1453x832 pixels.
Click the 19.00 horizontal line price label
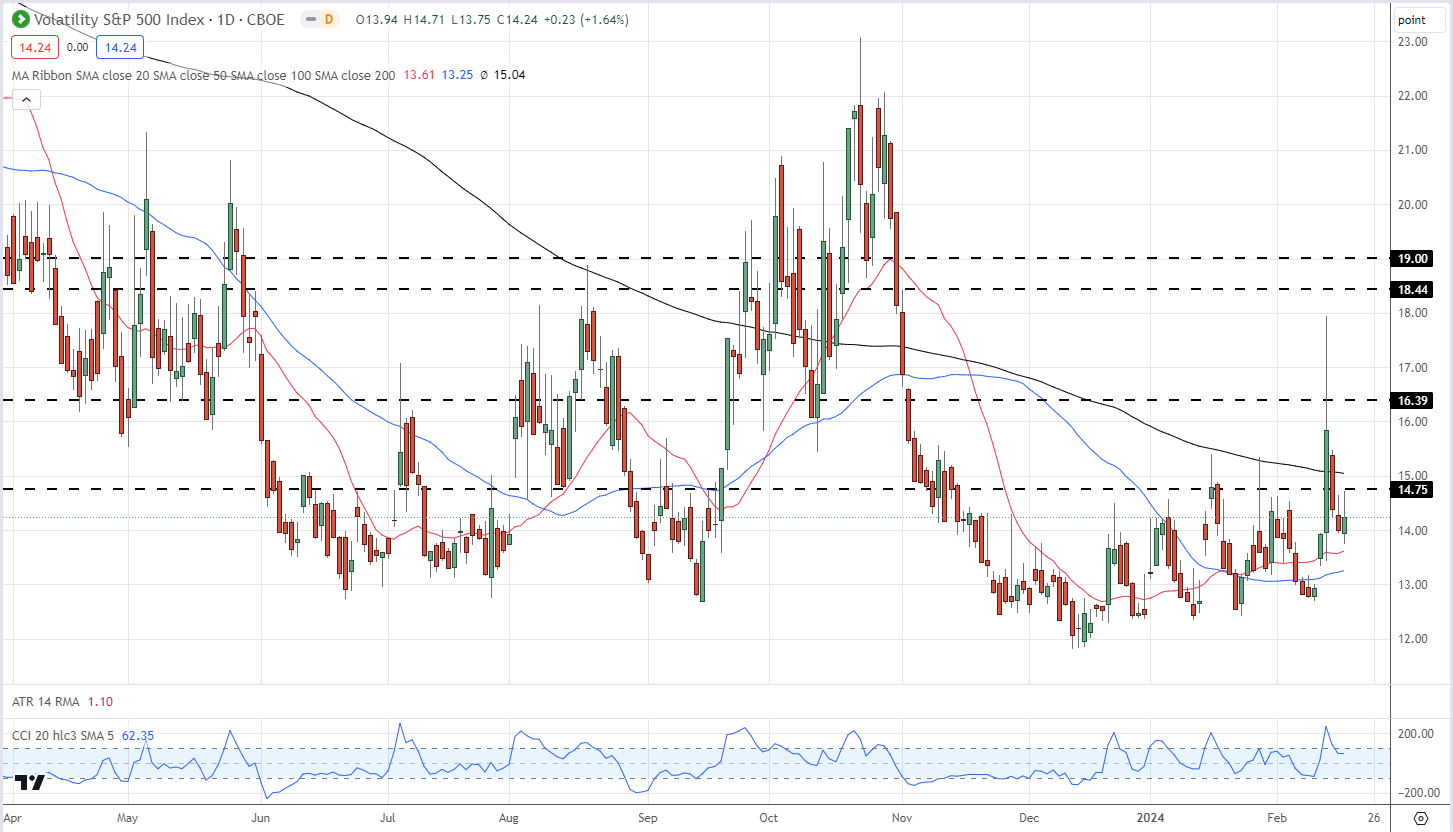pyautogui.click(x=1412, y=258)
